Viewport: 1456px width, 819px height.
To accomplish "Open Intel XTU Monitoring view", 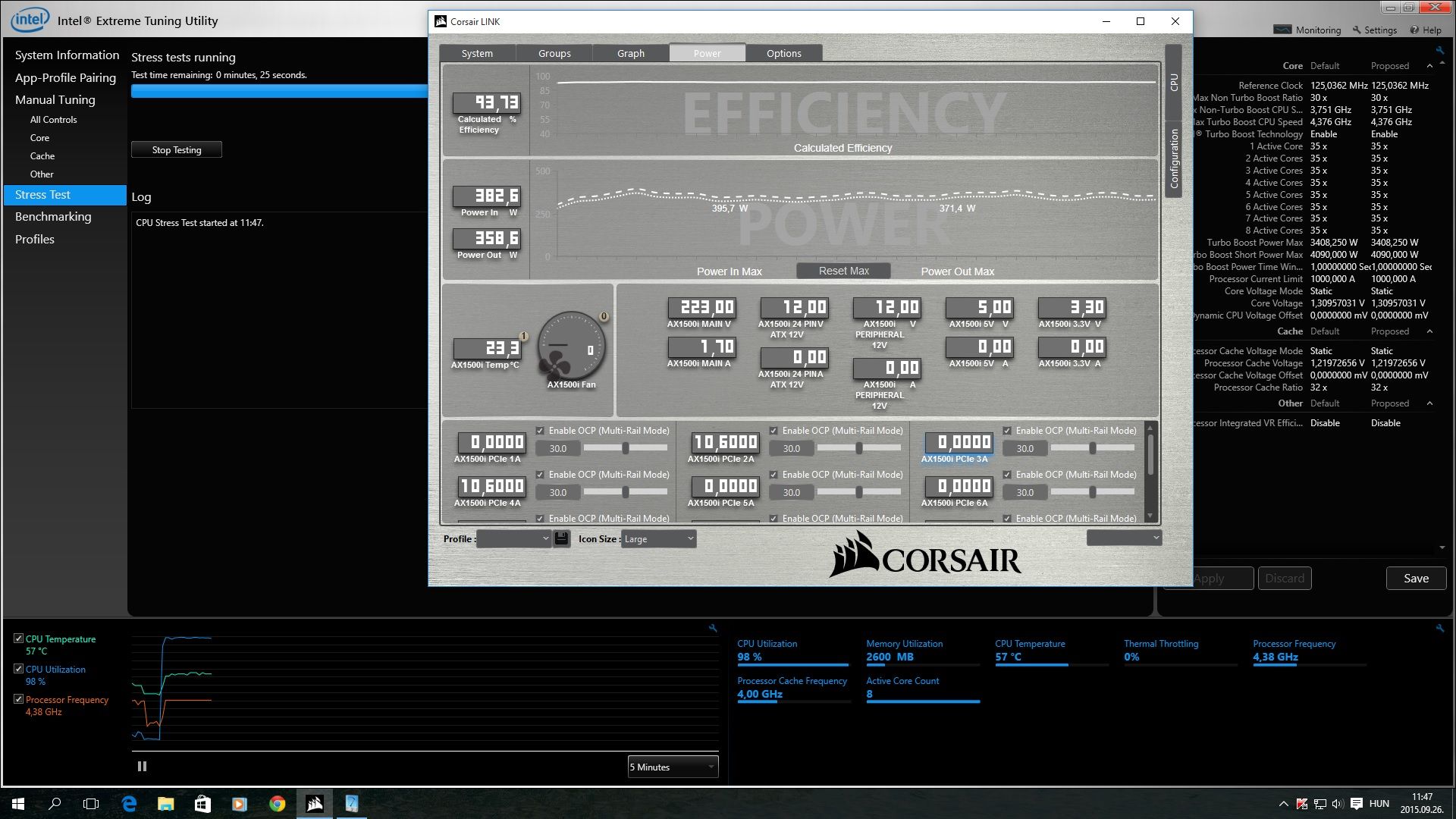I will click(x=1308, y=30).
